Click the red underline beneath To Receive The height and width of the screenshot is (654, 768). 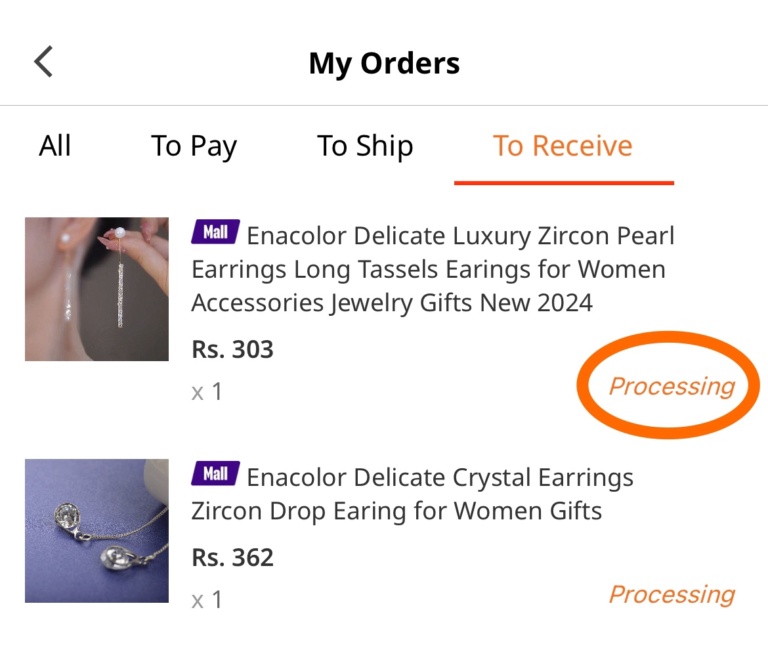click(564, 183)
